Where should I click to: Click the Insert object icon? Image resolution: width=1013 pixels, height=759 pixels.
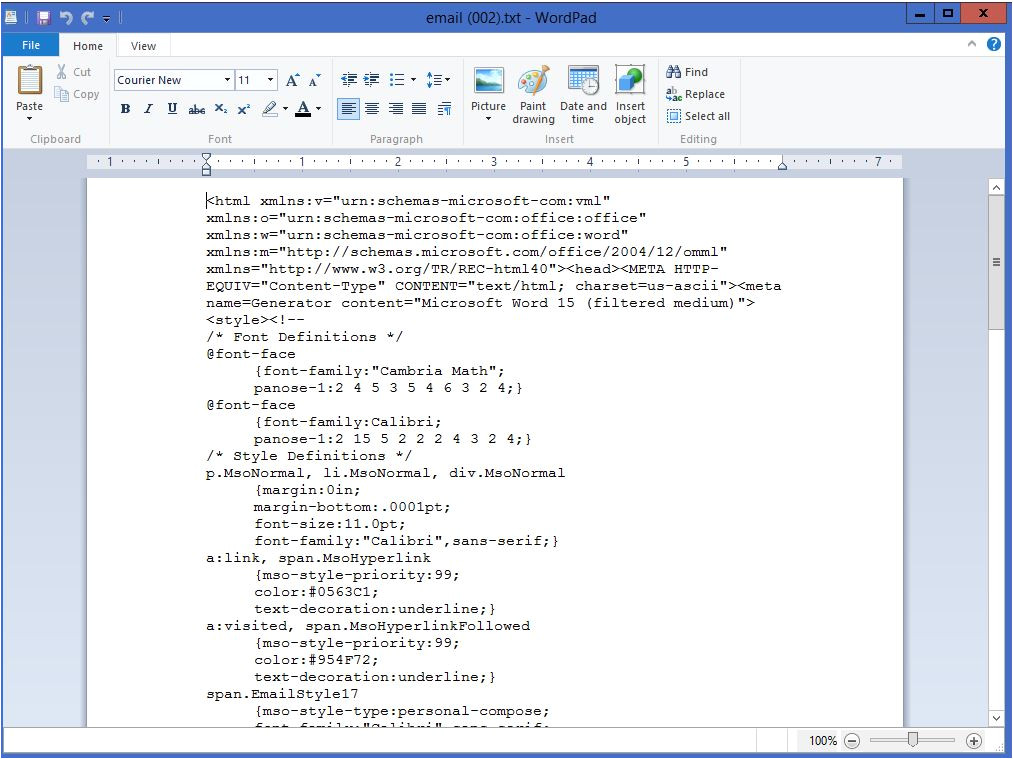[x=630, y=81]
